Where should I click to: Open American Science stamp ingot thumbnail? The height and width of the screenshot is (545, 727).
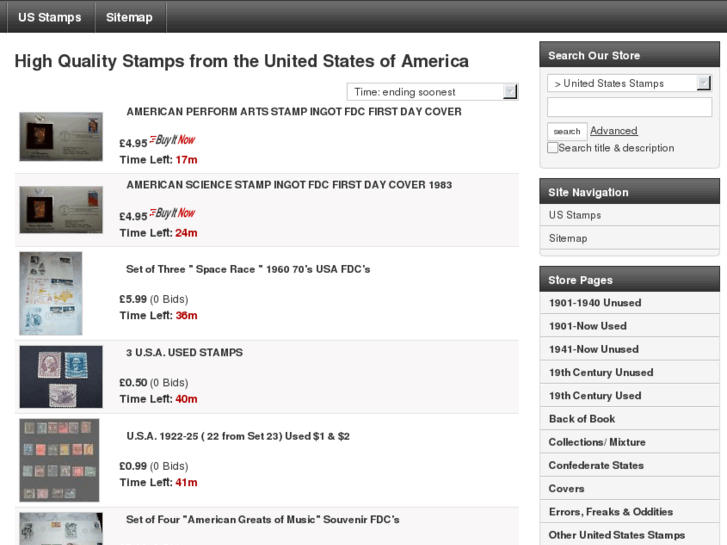[61, 209]
